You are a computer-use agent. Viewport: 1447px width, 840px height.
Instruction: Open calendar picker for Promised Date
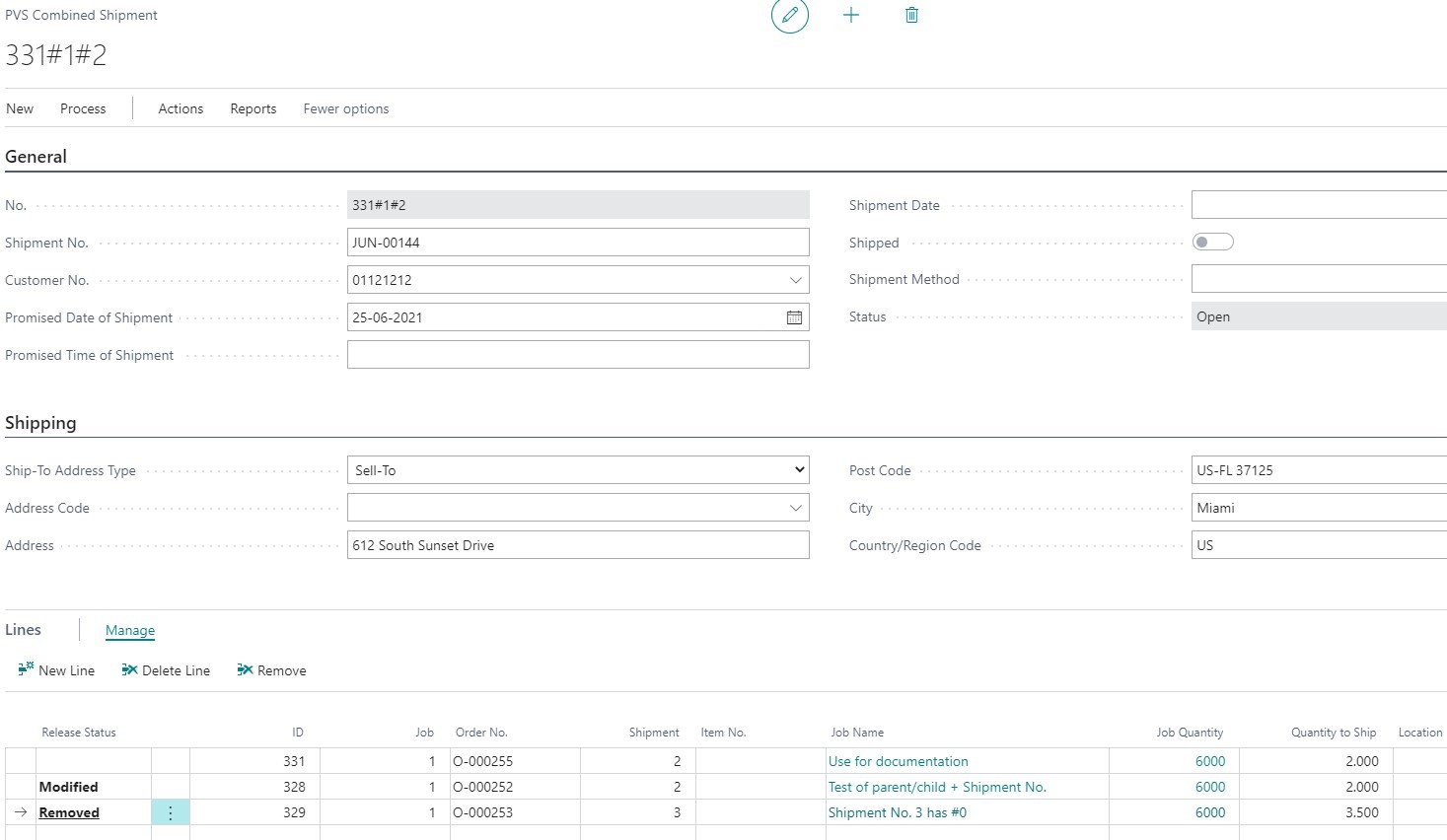coord(794,317)
